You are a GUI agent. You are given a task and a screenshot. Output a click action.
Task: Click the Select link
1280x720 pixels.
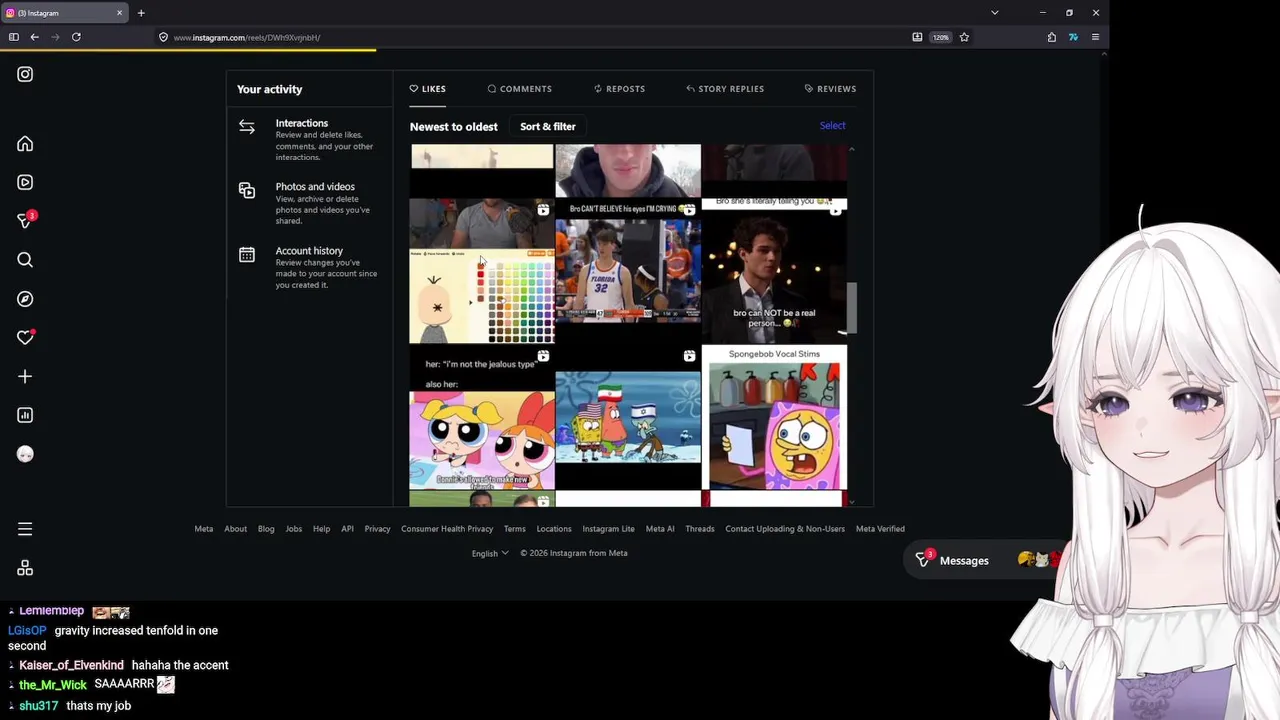pos(832,126)
